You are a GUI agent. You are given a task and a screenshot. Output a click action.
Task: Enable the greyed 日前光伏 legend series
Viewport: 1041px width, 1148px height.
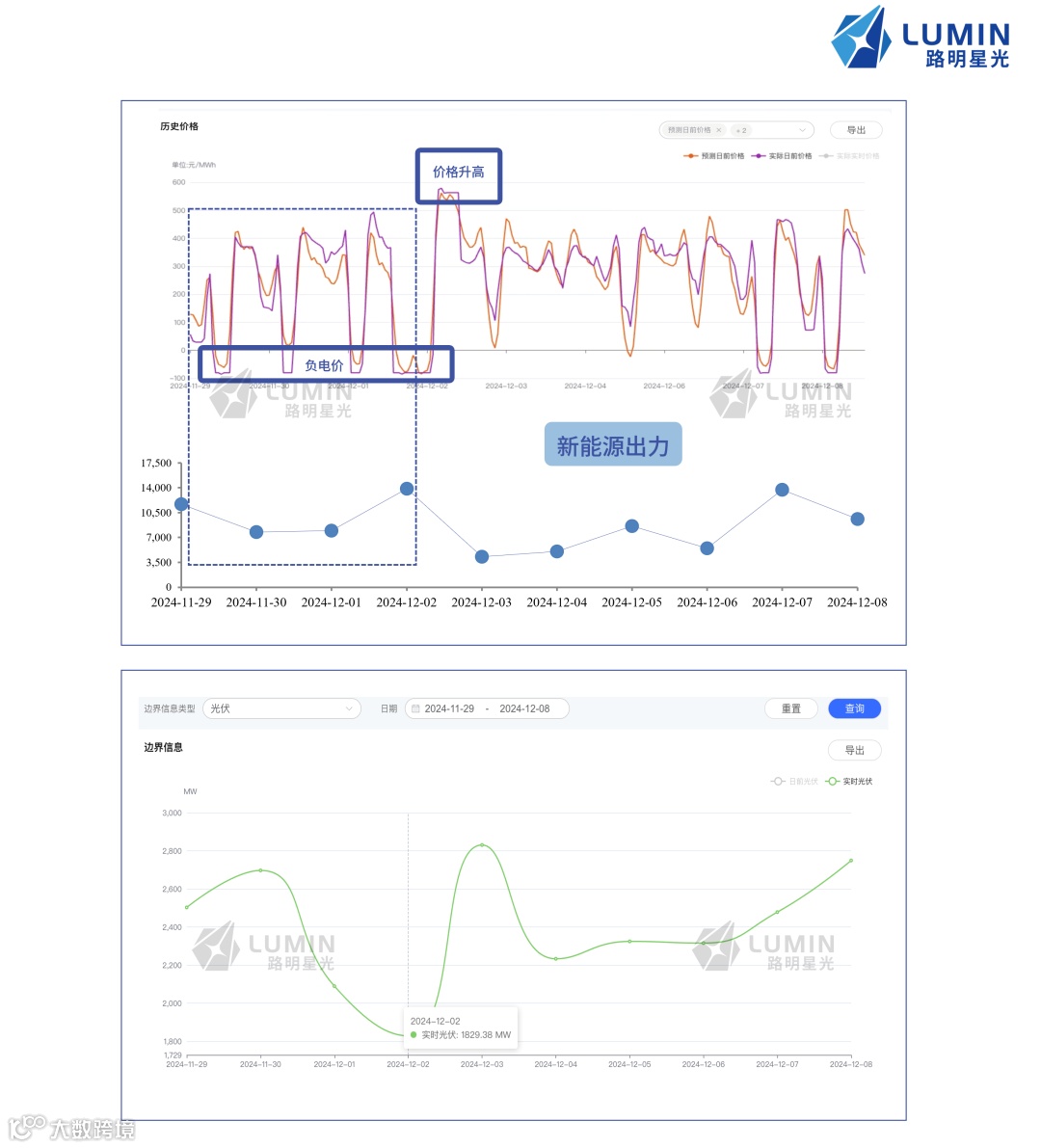click(794, 782)
